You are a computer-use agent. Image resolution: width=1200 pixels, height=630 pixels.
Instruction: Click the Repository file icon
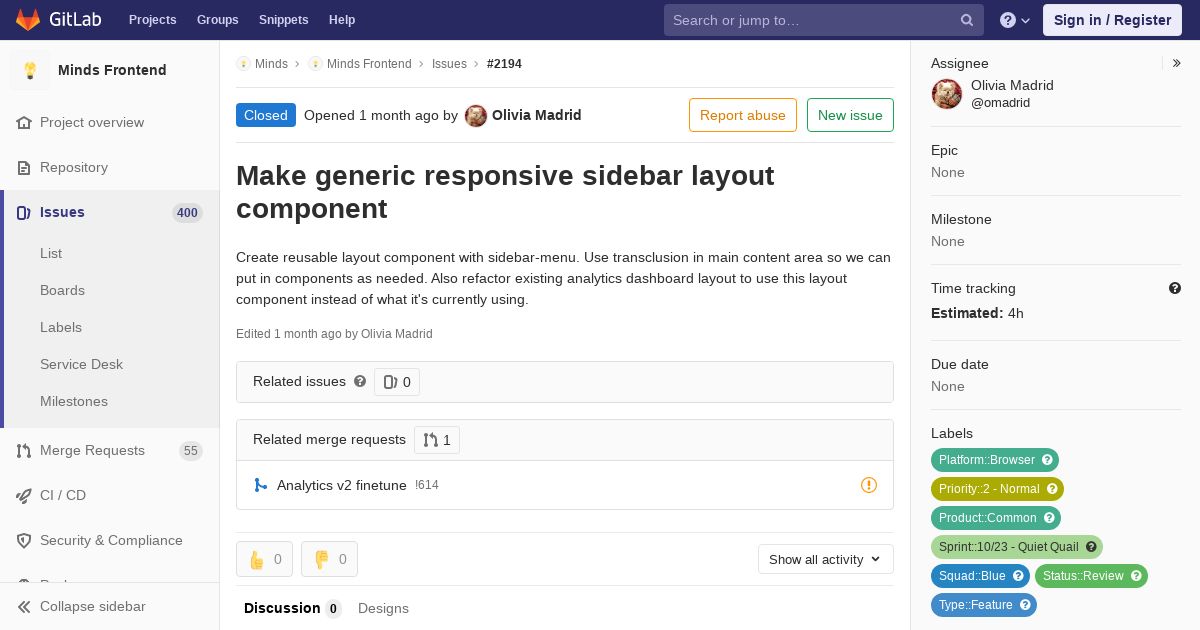pyautogui.click(x=24, y=167)
